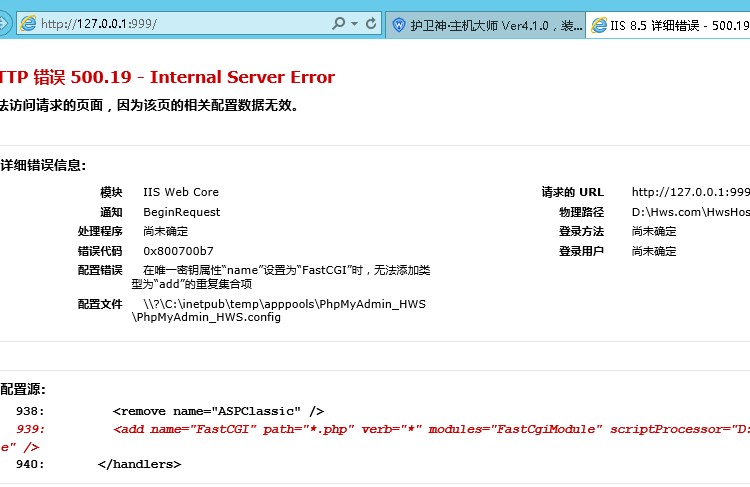Click the search magnifier icon in address bar
This screenshot has width=750, height=487.
coord(340,23)
